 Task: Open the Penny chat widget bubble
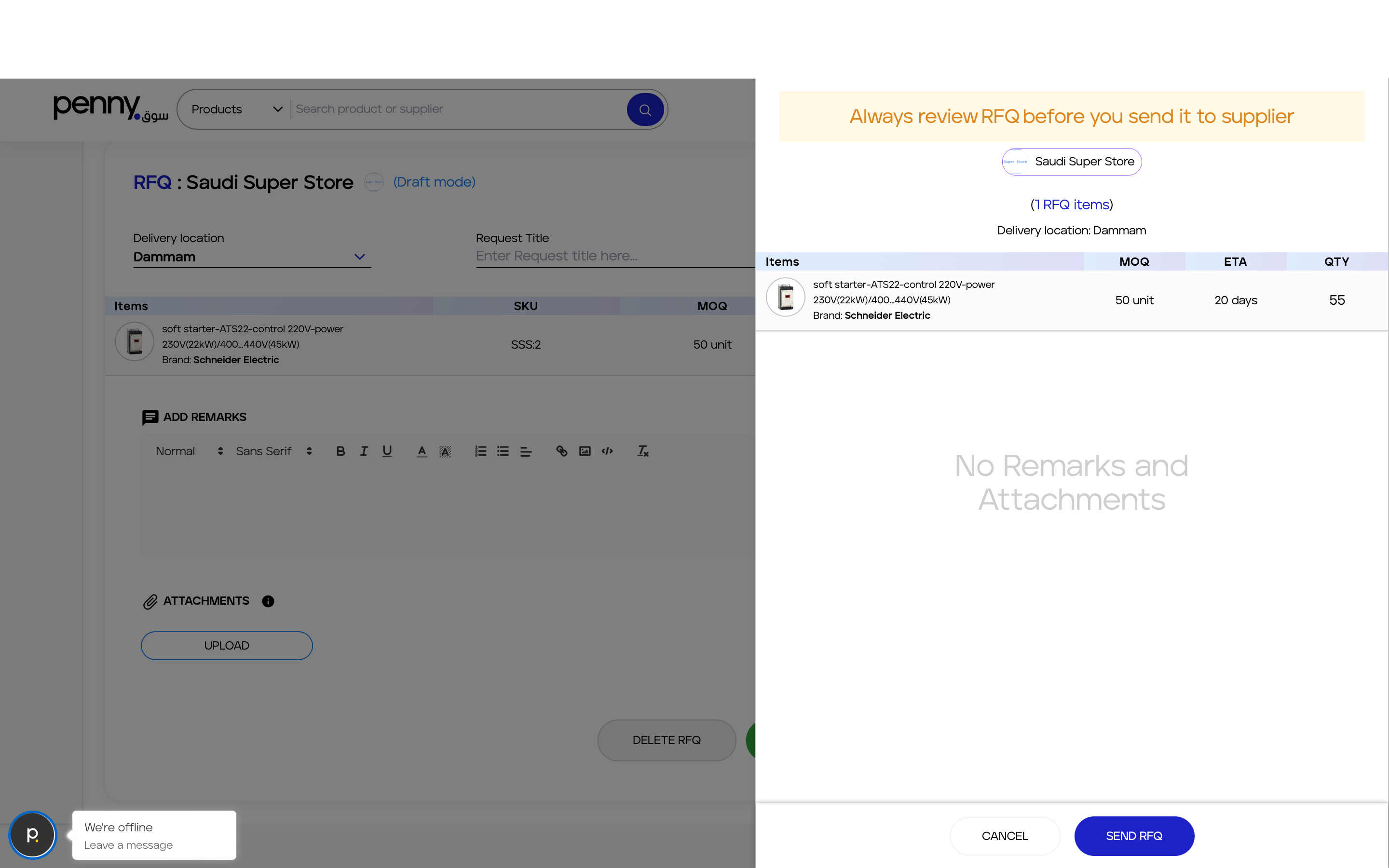[x=33, y=835]
